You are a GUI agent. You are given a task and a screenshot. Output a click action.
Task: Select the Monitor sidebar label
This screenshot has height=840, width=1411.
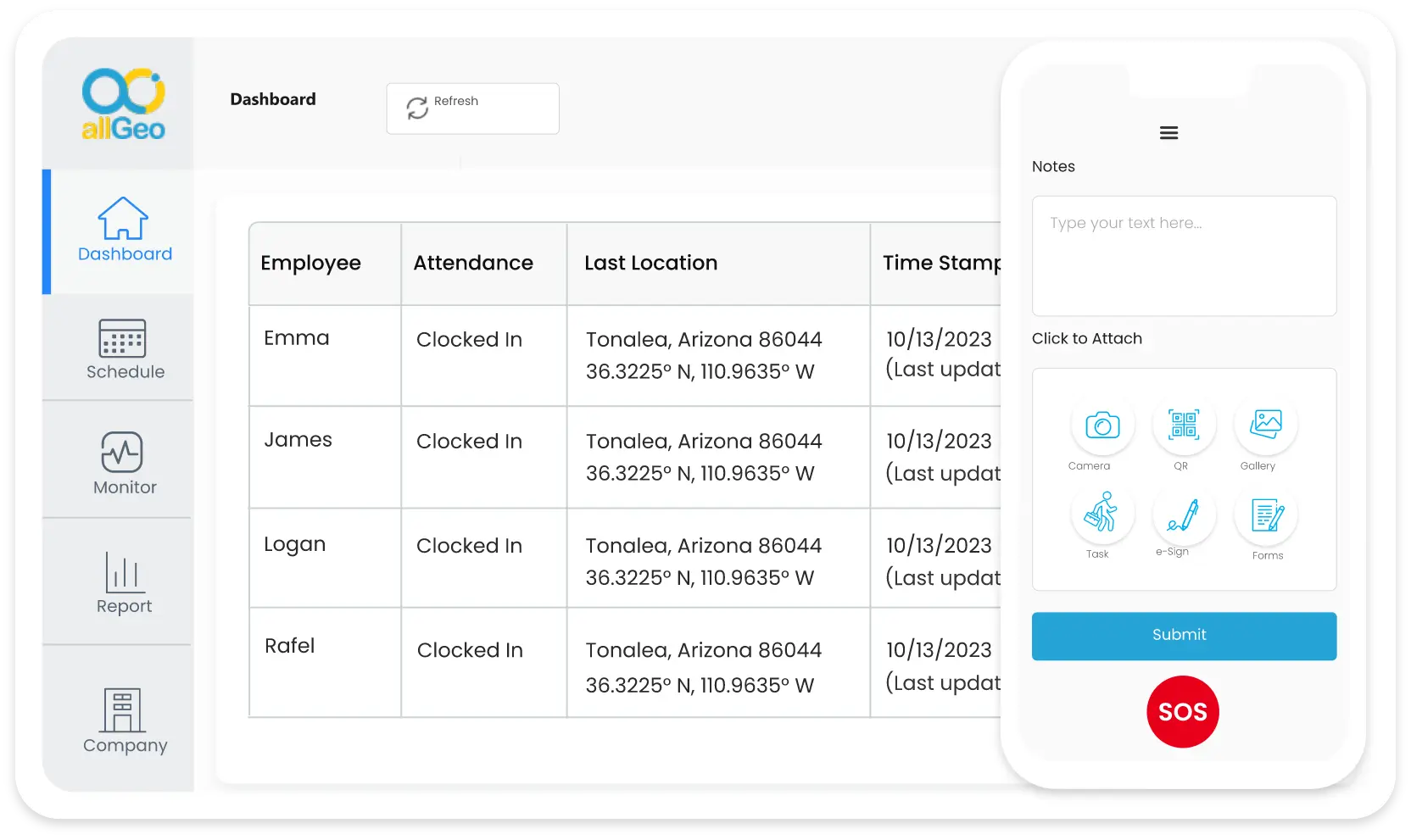click(125, 487)
